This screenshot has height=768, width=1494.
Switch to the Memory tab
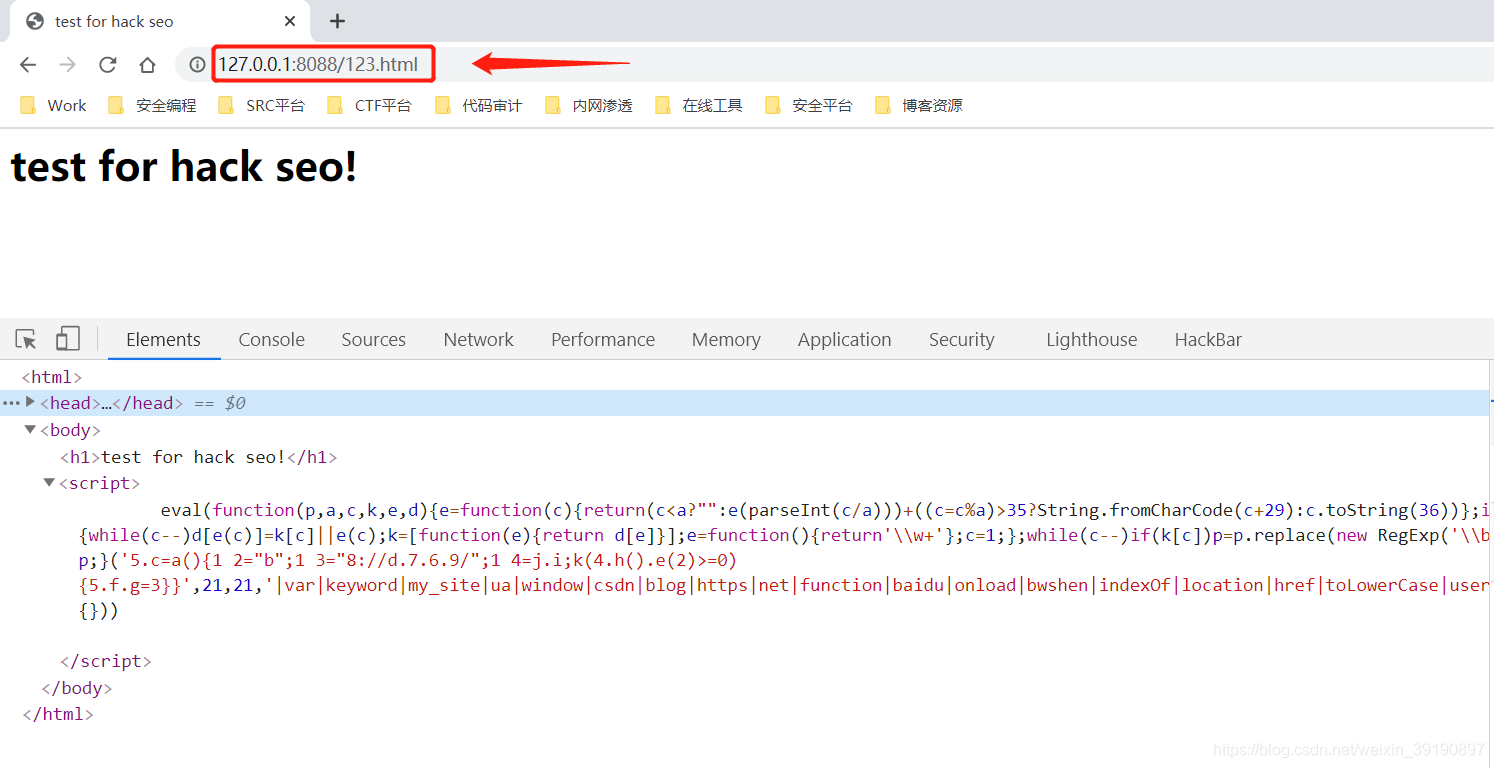pos(726,340)
